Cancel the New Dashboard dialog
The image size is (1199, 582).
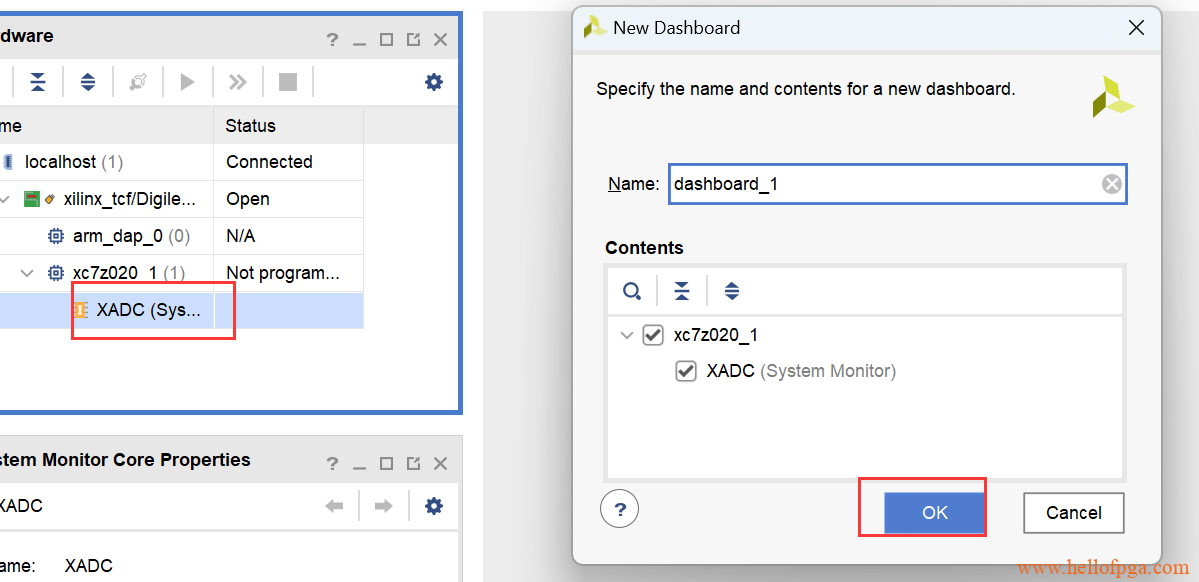click(x=1073, y=512)
